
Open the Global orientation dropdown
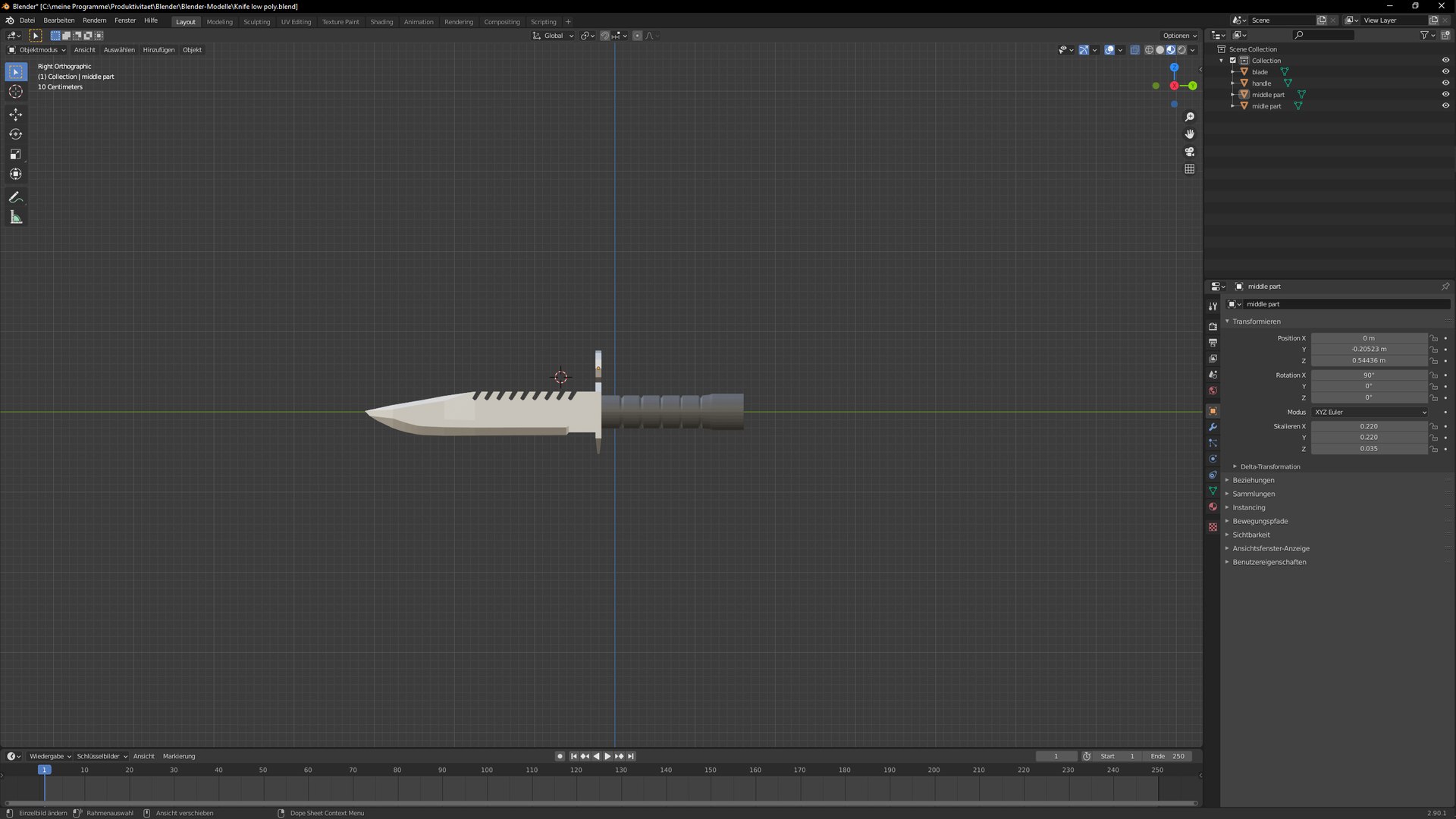[x=554, y=36]
